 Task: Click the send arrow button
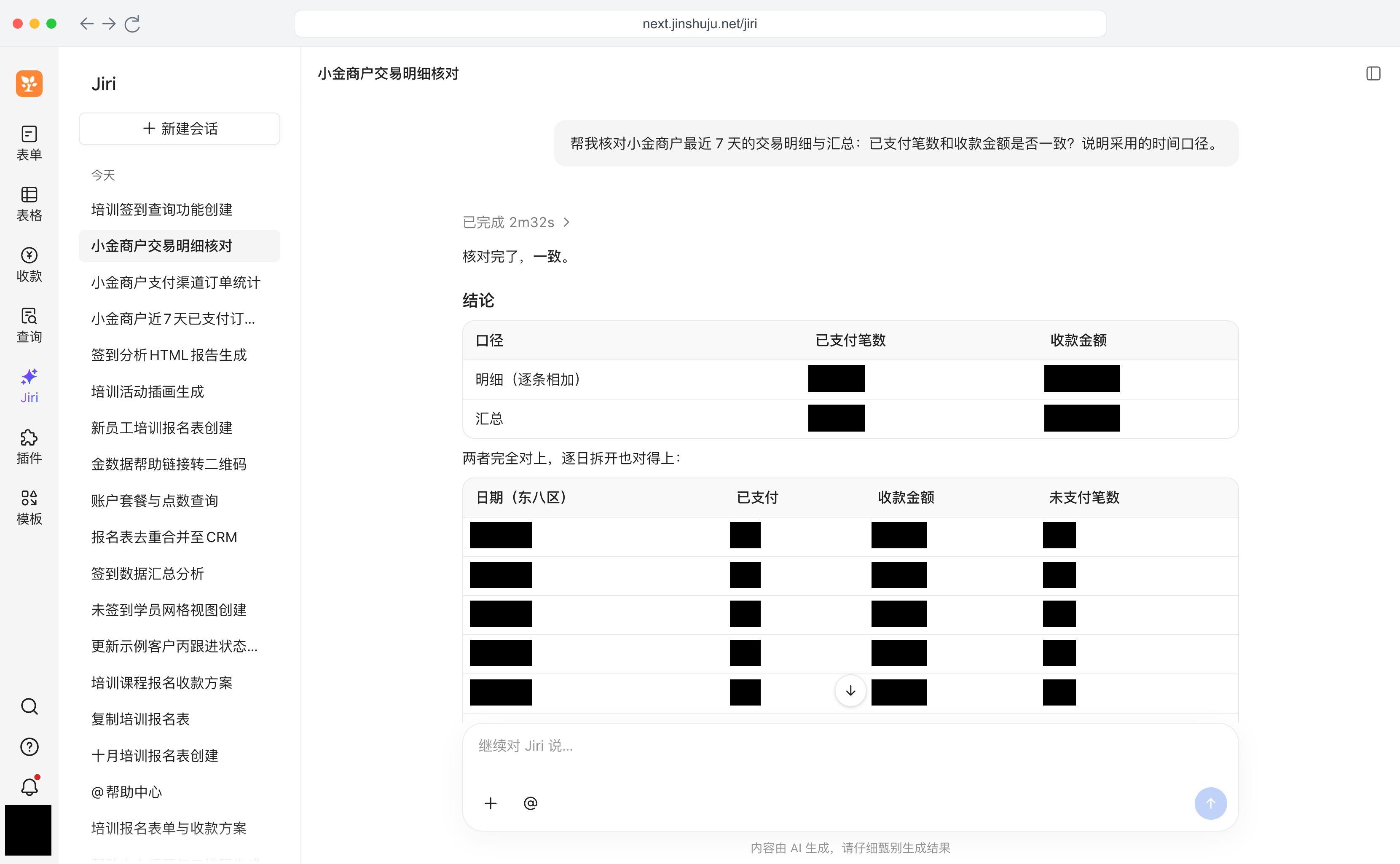point(1210,803)
